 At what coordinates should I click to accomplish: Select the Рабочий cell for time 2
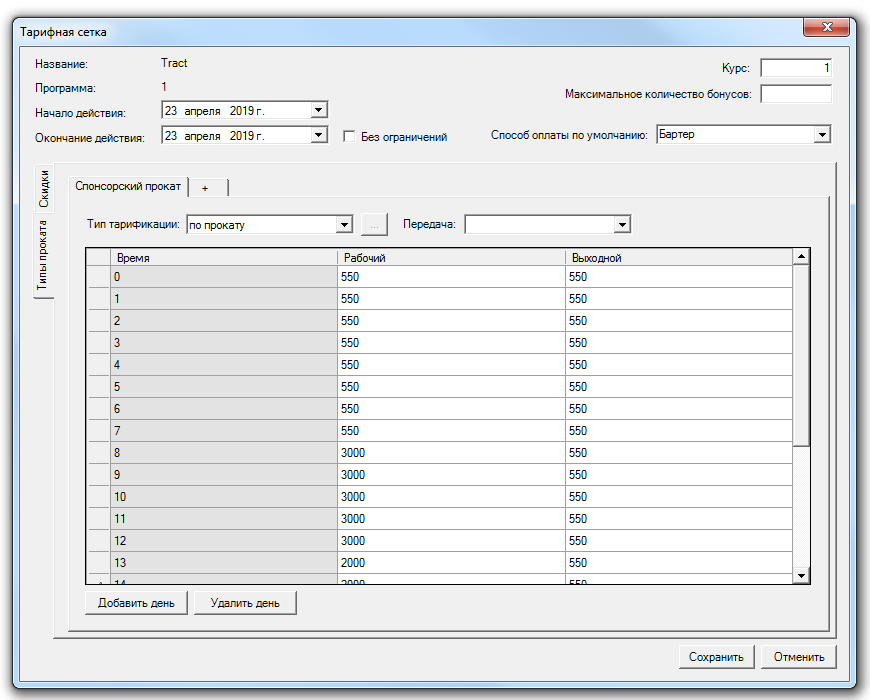tap(451, 321)
